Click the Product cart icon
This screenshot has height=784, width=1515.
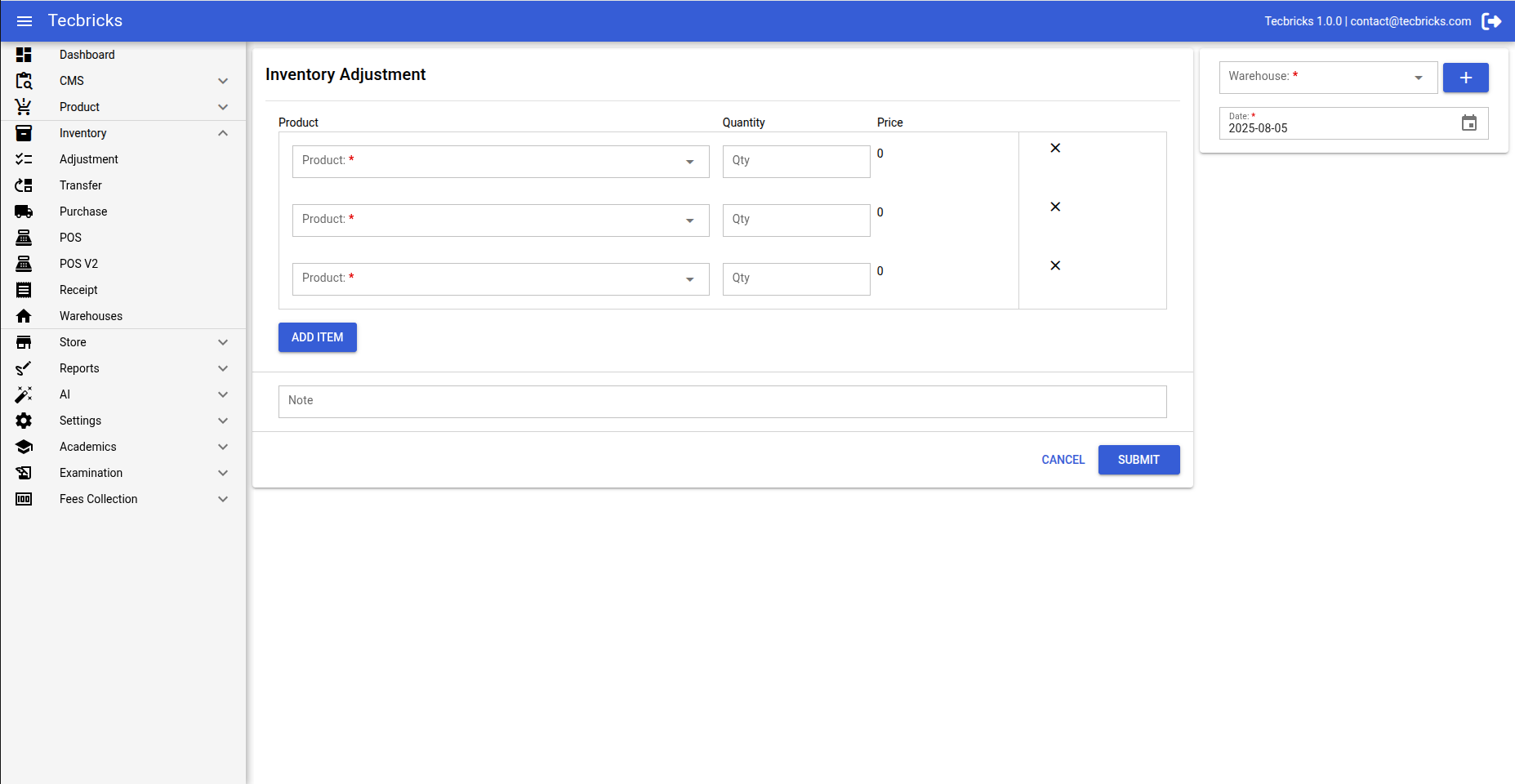[24, 107]
